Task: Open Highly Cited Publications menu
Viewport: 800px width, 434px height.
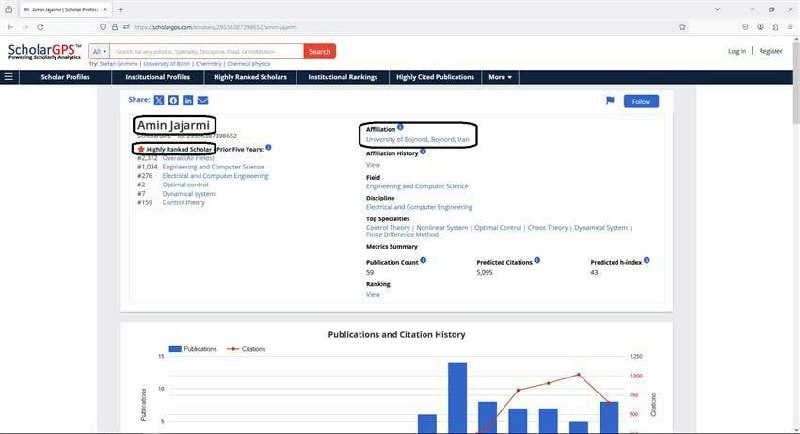Action: pyautogui.click(x=435, y=77)
